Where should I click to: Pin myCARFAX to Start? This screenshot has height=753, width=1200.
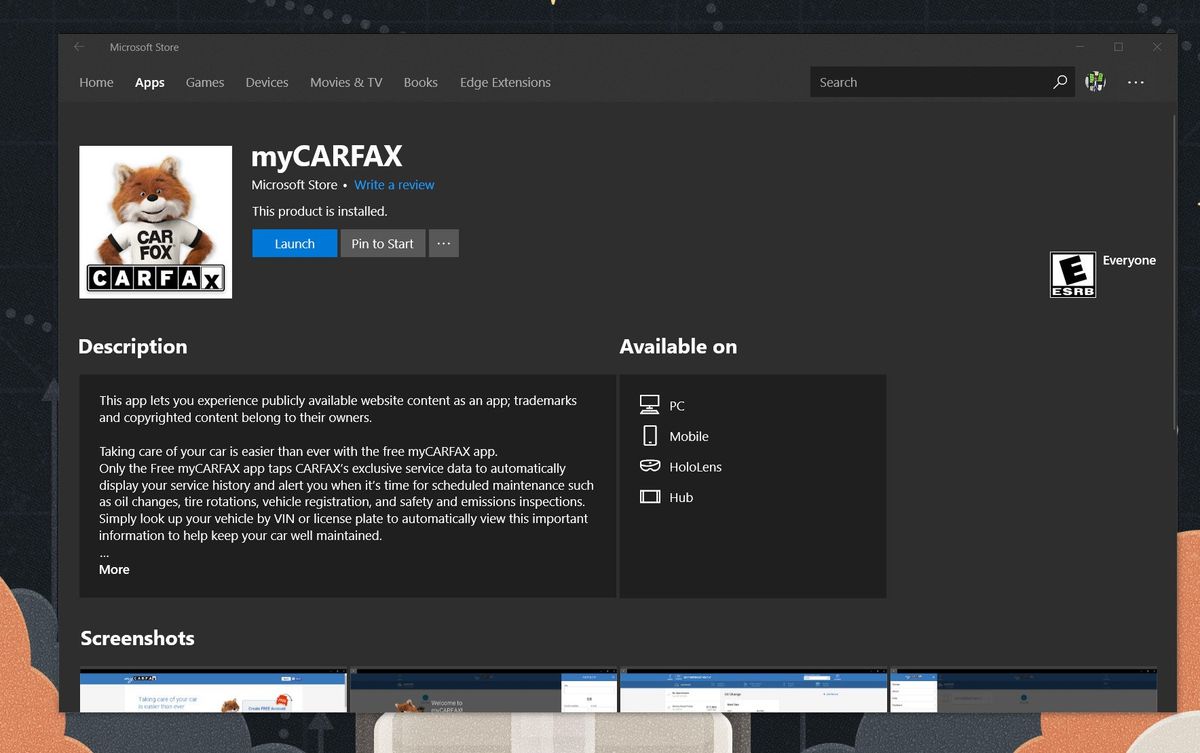click(382, 243)
